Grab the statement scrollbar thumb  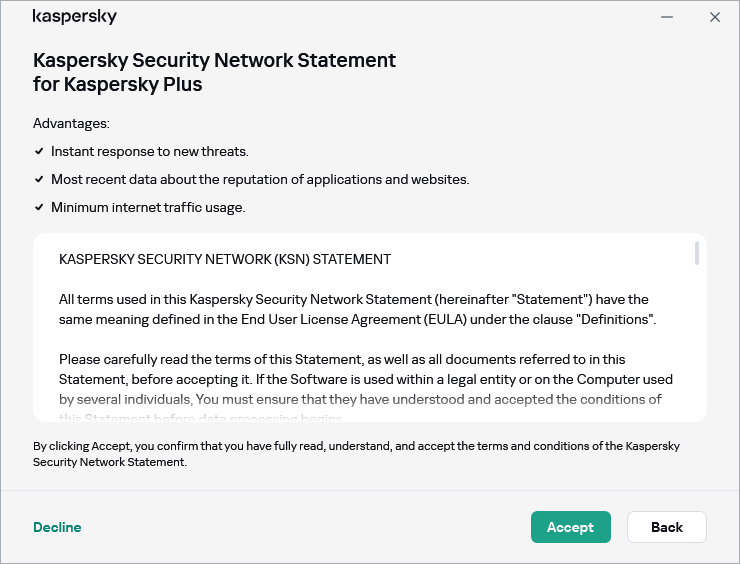coord(696,253)
